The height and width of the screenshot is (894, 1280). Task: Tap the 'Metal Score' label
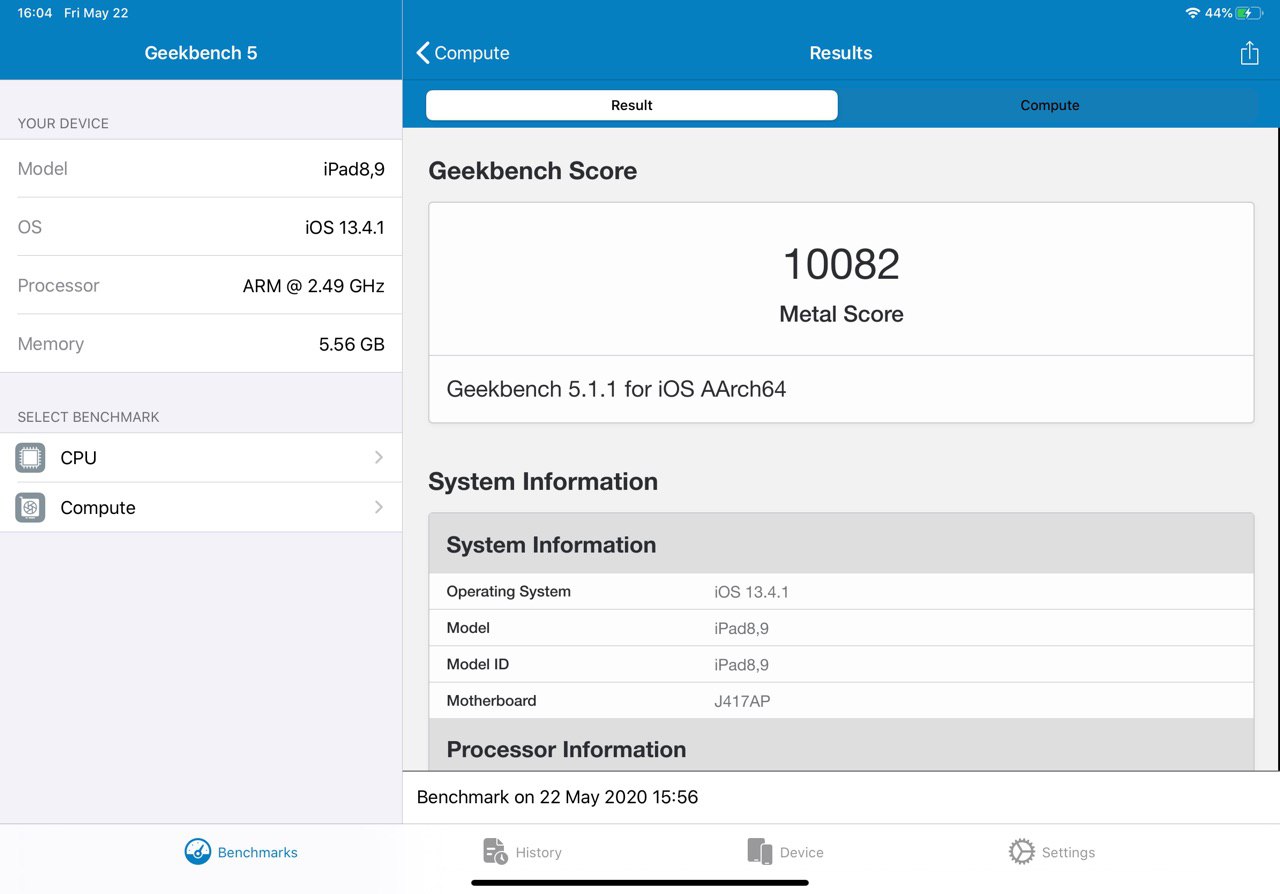[841, 314]
